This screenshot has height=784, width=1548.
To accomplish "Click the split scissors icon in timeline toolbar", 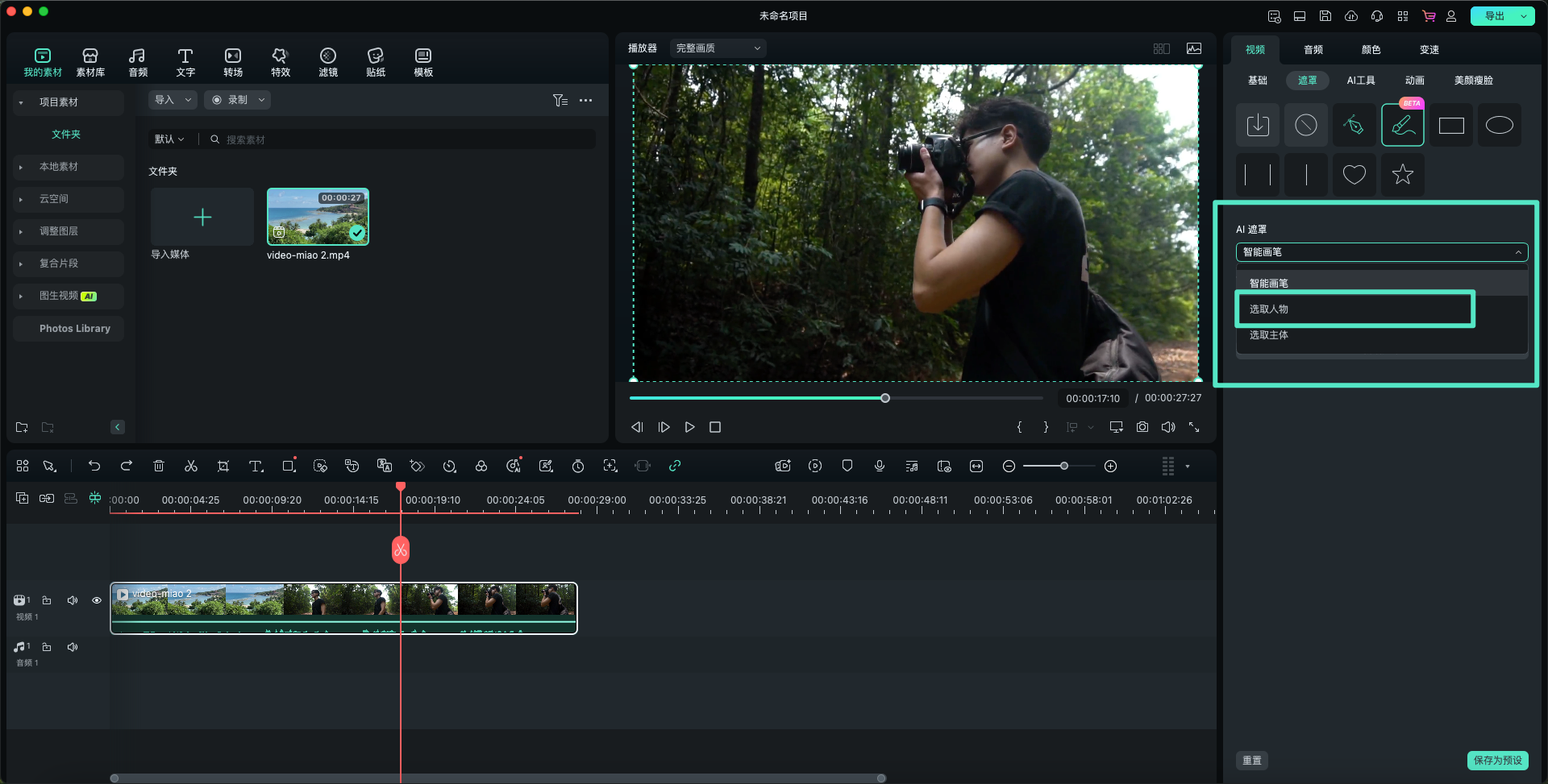I will click(x=191, y=467).
